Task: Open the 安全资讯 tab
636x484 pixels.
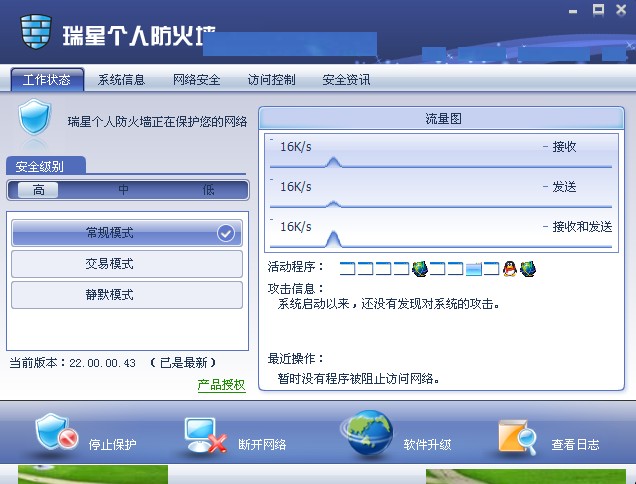Action: (346, 80)
